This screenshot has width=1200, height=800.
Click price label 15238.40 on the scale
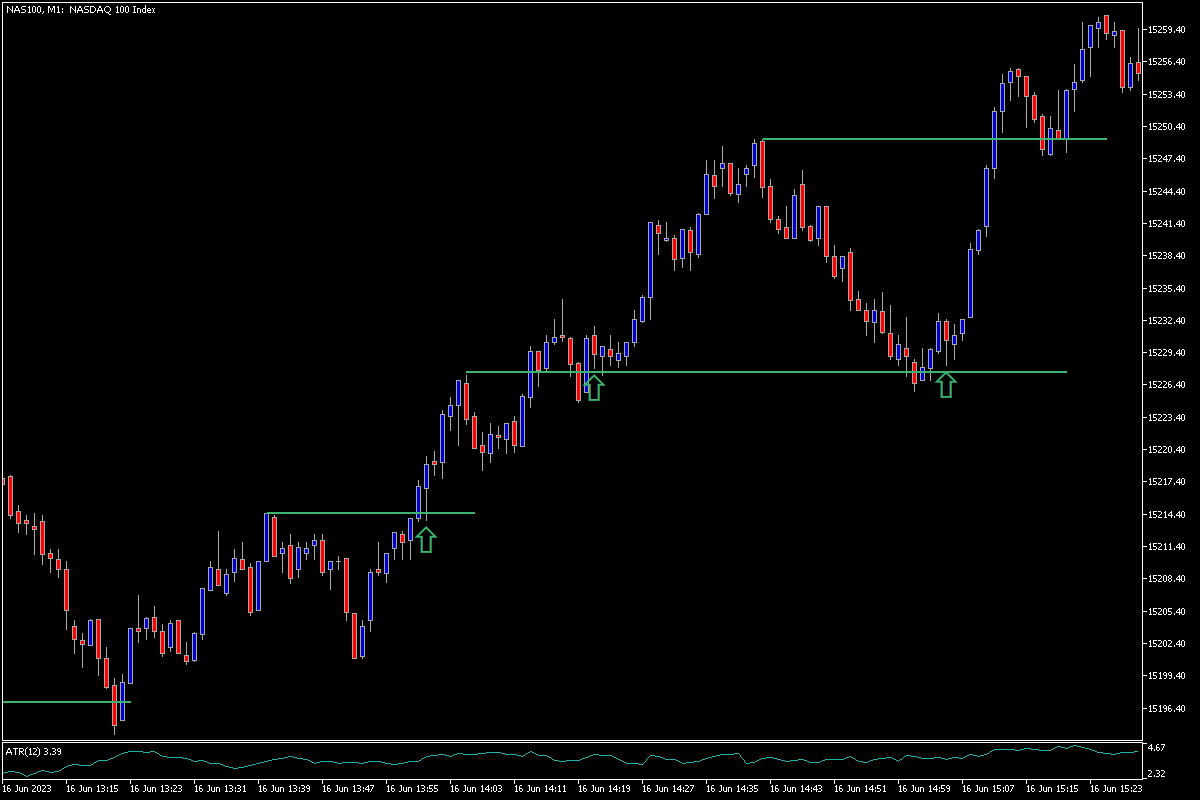[x=1167, y=256]
